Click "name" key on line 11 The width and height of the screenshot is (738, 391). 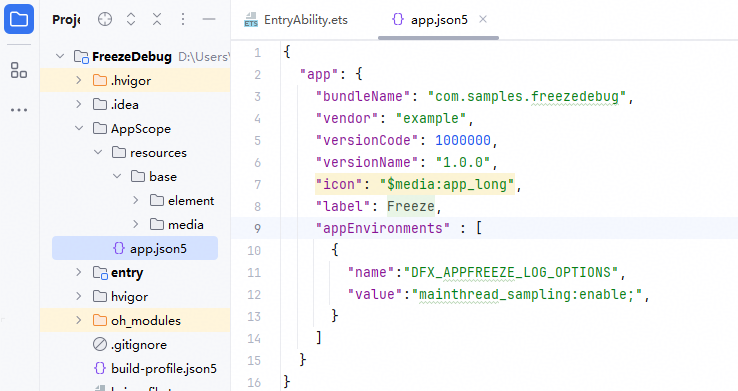[371, 272]
